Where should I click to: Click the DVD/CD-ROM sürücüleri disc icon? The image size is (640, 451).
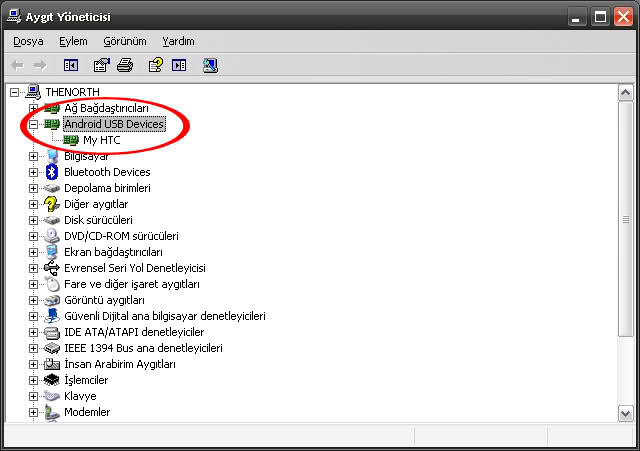coord(52,236)
